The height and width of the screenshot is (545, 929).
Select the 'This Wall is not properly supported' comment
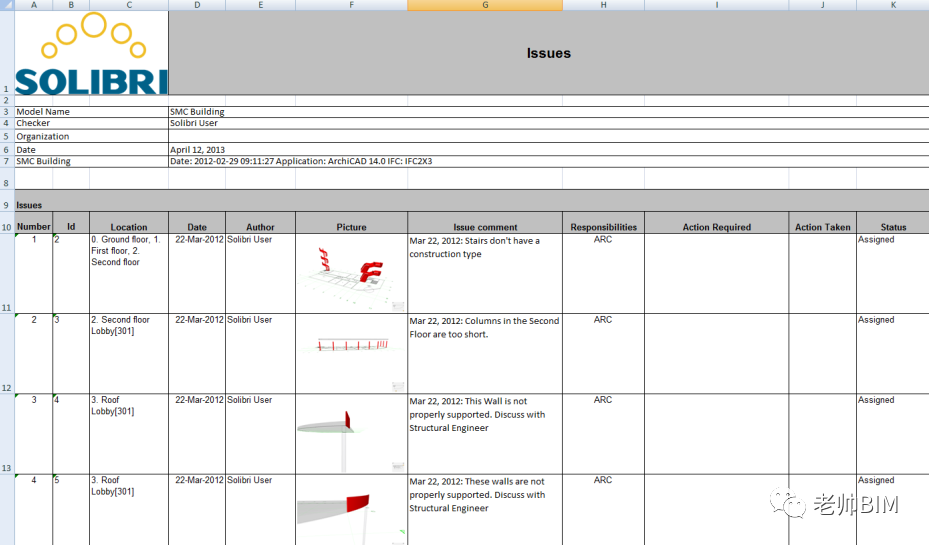(485, 434)
